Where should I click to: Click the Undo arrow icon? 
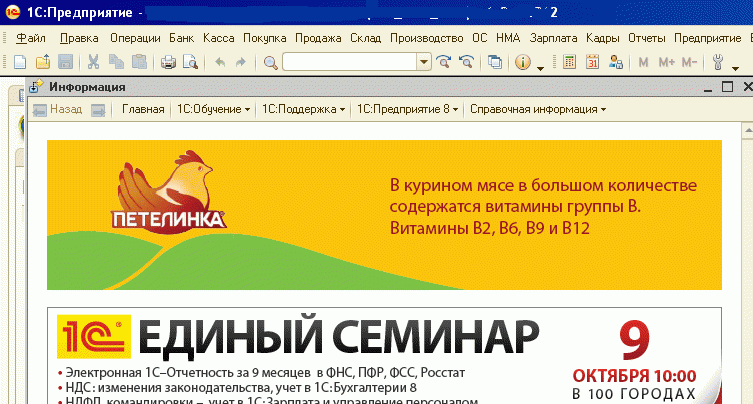(x=220, y=62)
